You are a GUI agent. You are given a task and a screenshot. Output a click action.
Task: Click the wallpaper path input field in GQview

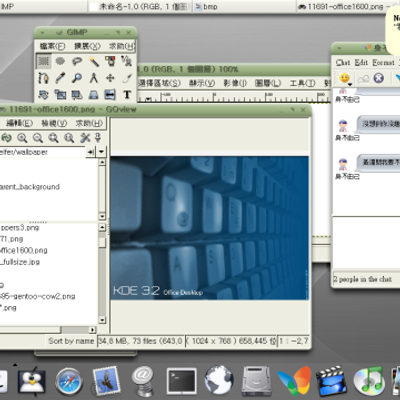click(x=42, y=152)
